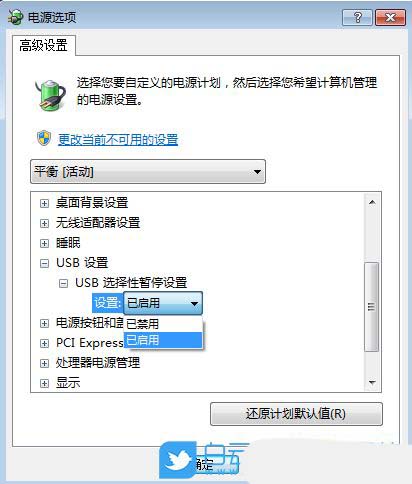Select 已禁用 in the dropdown list
Image resolution: width=412 pixels, height=484 pixels.
163,323
